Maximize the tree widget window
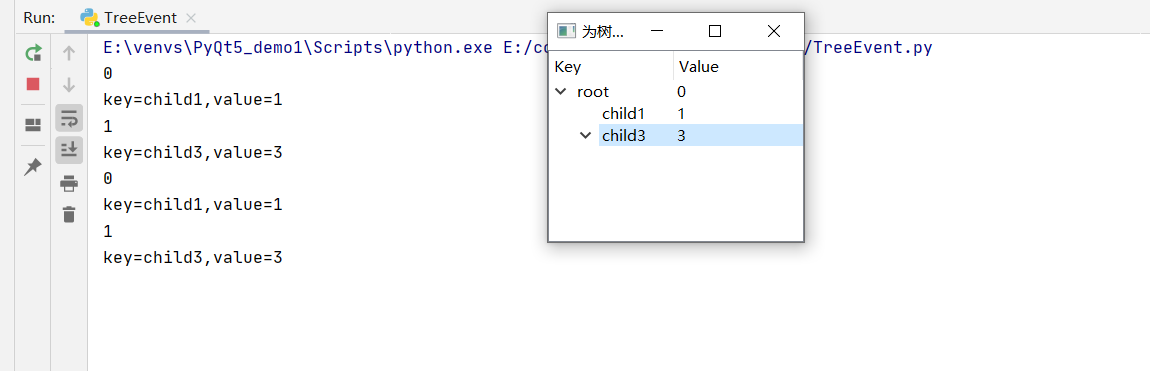Viewport: 1150px width, 371px height. [715, 31]
